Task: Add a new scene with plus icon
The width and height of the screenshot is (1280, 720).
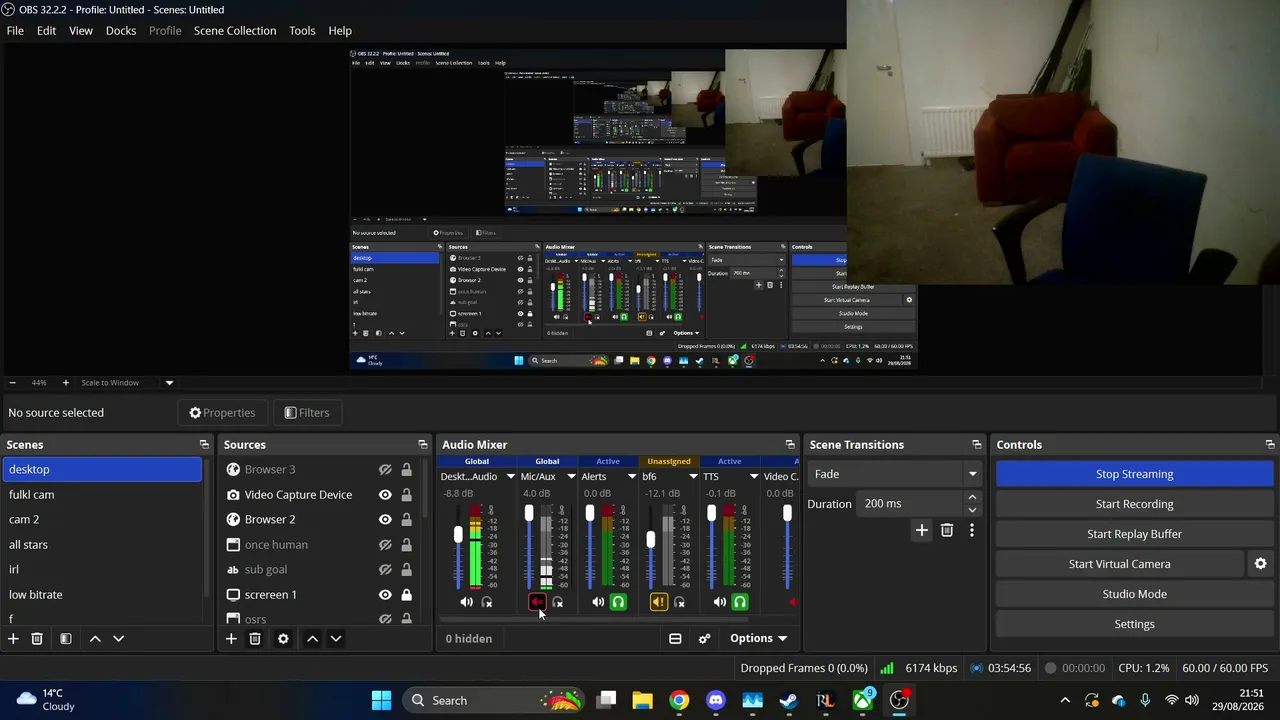Action: [13, 638]
